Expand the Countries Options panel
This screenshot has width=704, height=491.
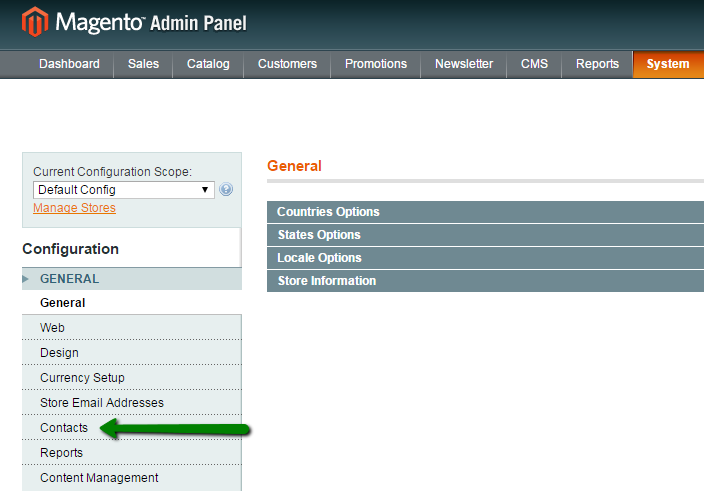tap(485, 212)
